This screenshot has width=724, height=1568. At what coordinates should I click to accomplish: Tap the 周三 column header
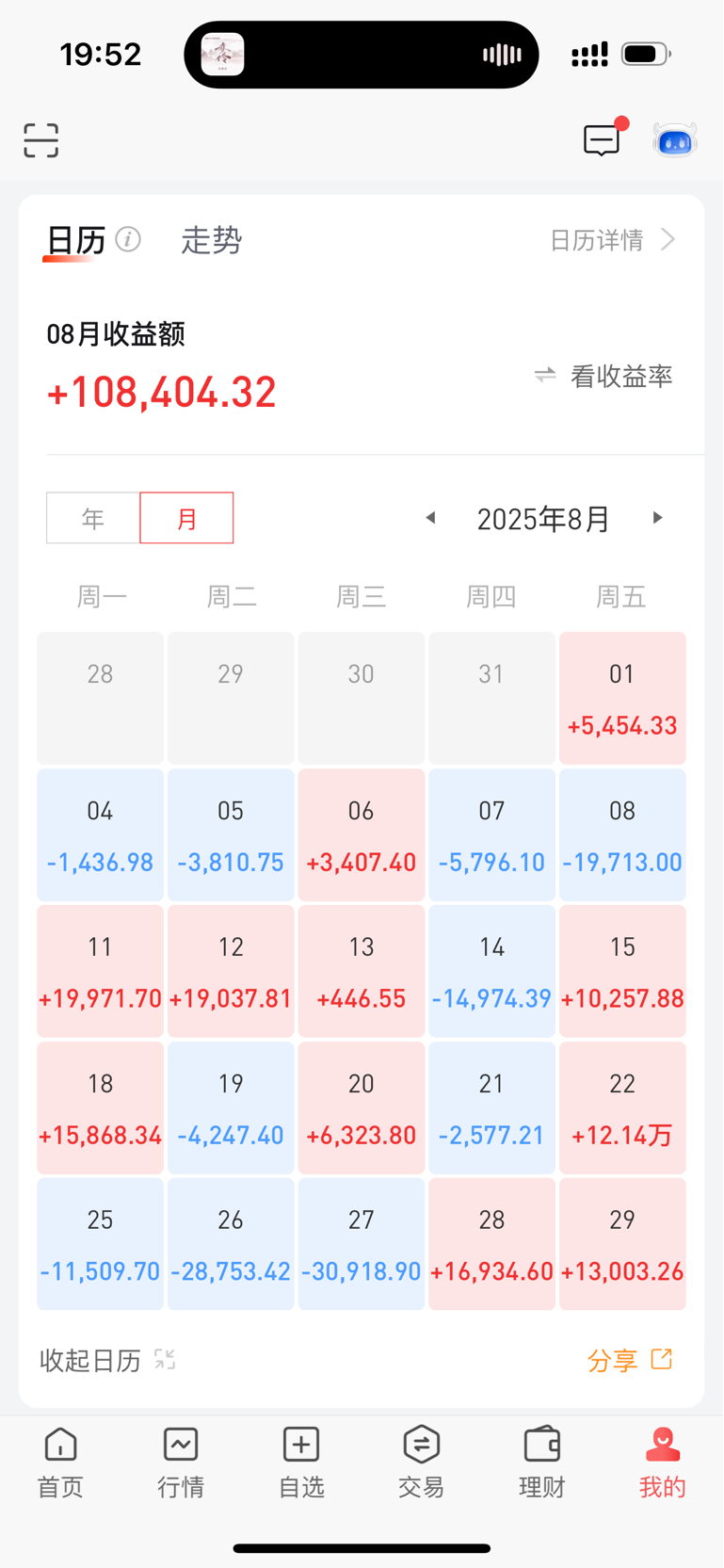[362, 597]
